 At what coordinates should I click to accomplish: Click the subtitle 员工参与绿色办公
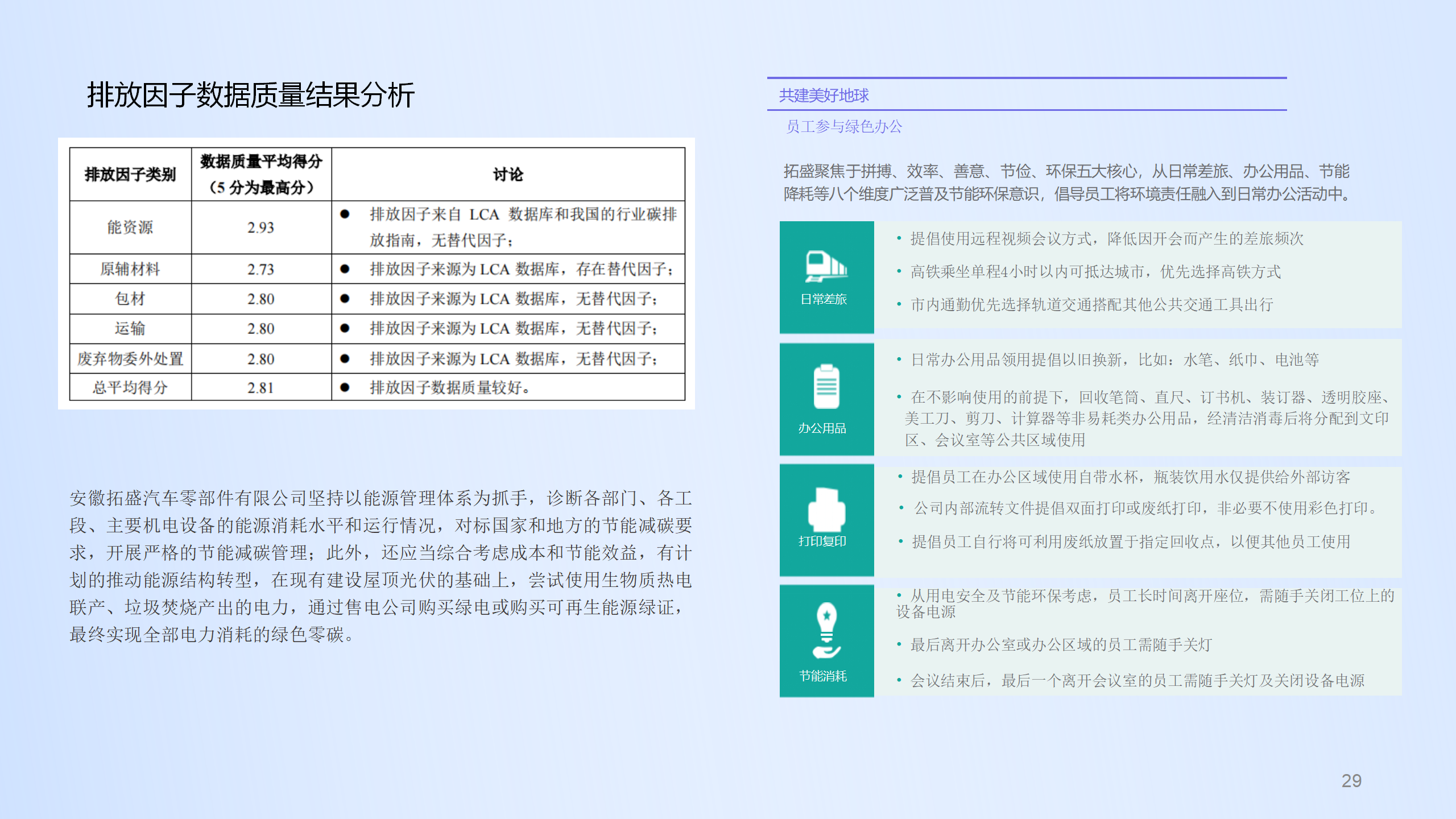[844, 126]
